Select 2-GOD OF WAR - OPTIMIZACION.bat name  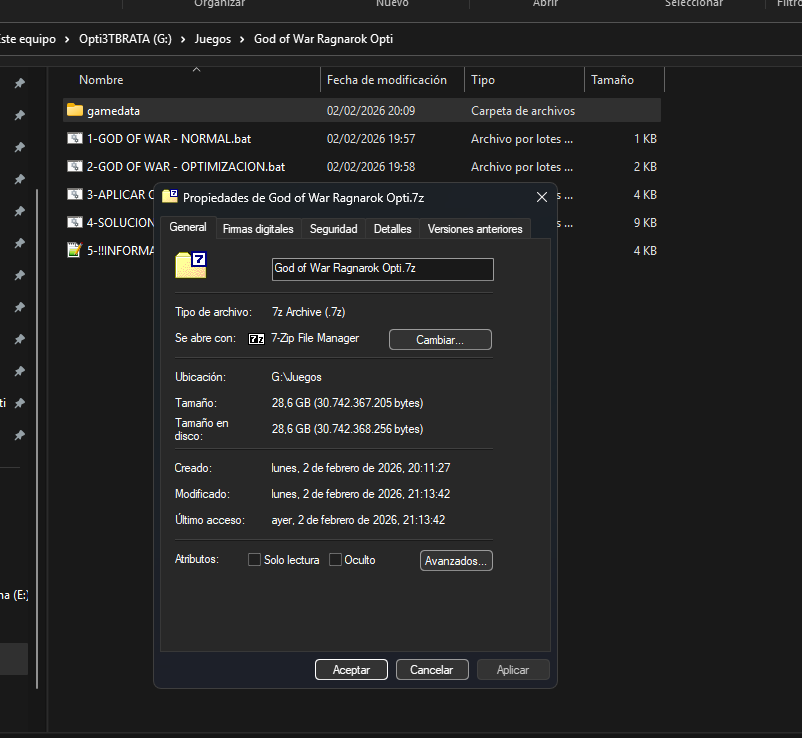(x=186, y=167)
